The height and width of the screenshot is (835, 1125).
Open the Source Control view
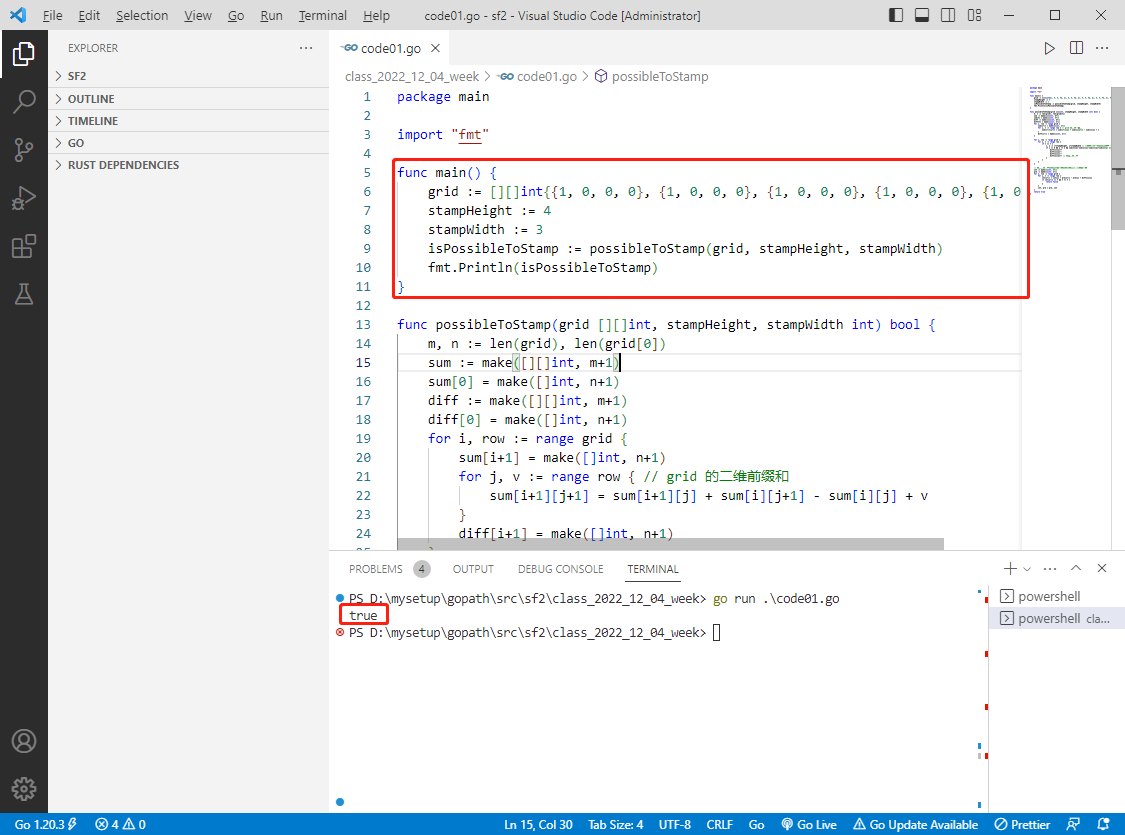(x=24, y=149)
